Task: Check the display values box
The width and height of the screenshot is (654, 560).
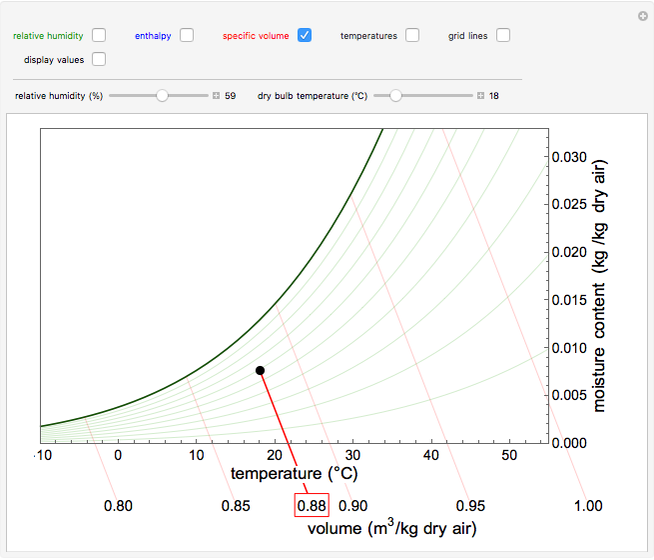Action: (x=99, y=59)
